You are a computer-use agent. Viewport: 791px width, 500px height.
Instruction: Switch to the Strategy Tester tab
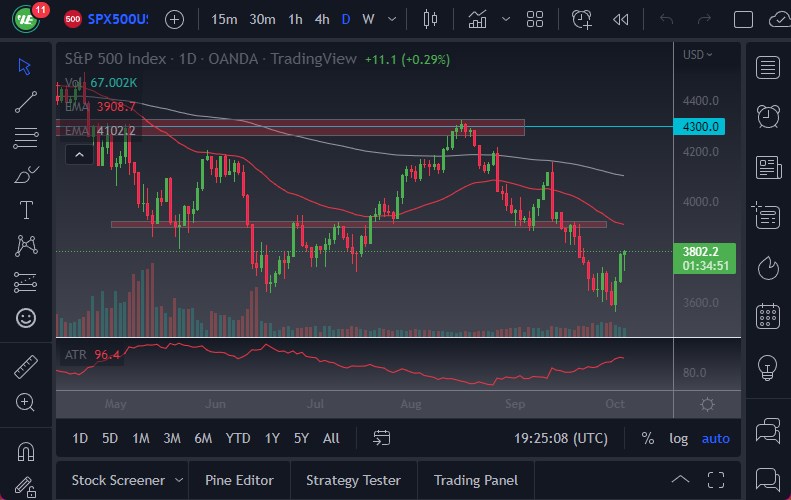[x=353, y=480]
